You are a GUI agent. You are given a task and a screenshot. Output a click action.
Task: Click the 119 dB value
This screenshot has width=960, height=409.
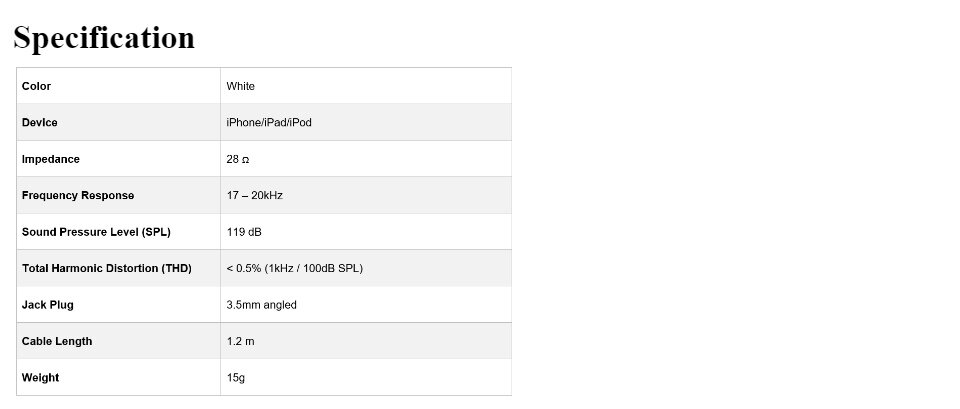pos(244,232)
